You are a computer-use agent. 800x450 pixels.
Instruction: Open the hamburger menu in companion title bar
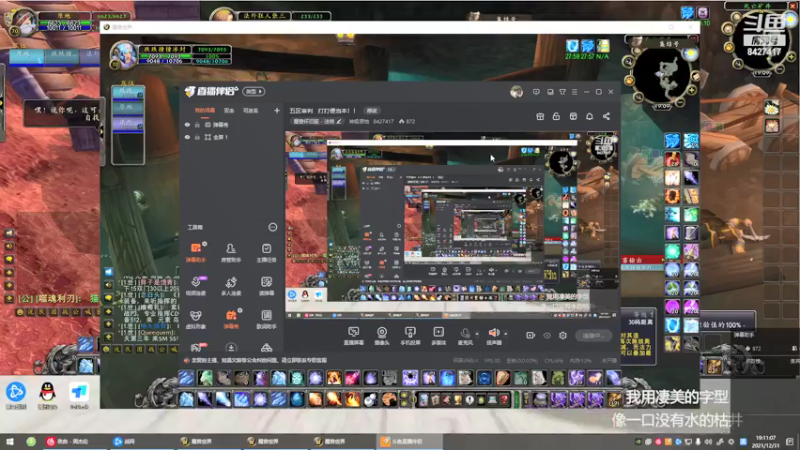click(x=574, y=92)
